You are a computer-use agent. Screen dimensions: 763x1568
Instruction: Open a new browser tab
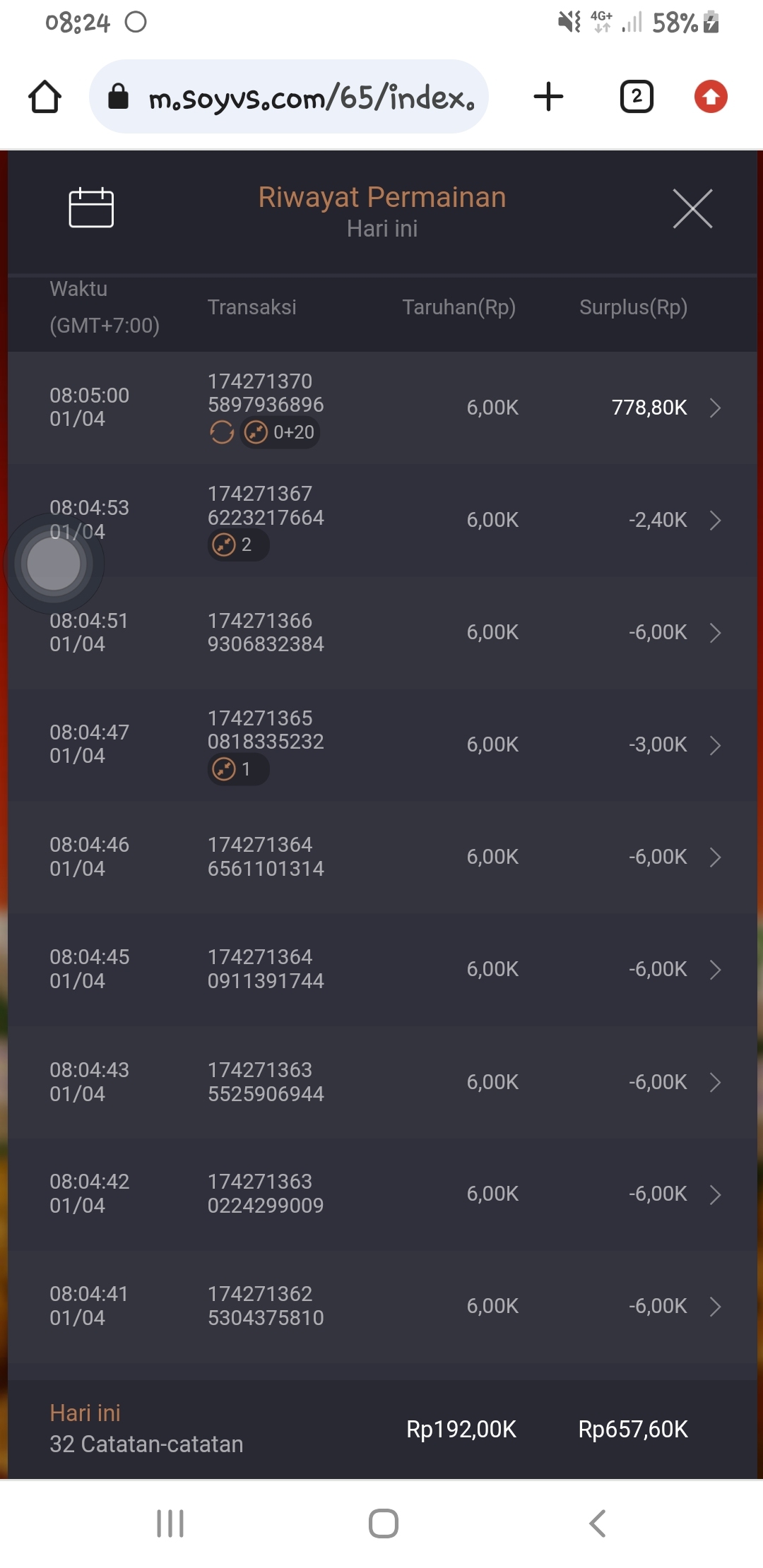548,97
